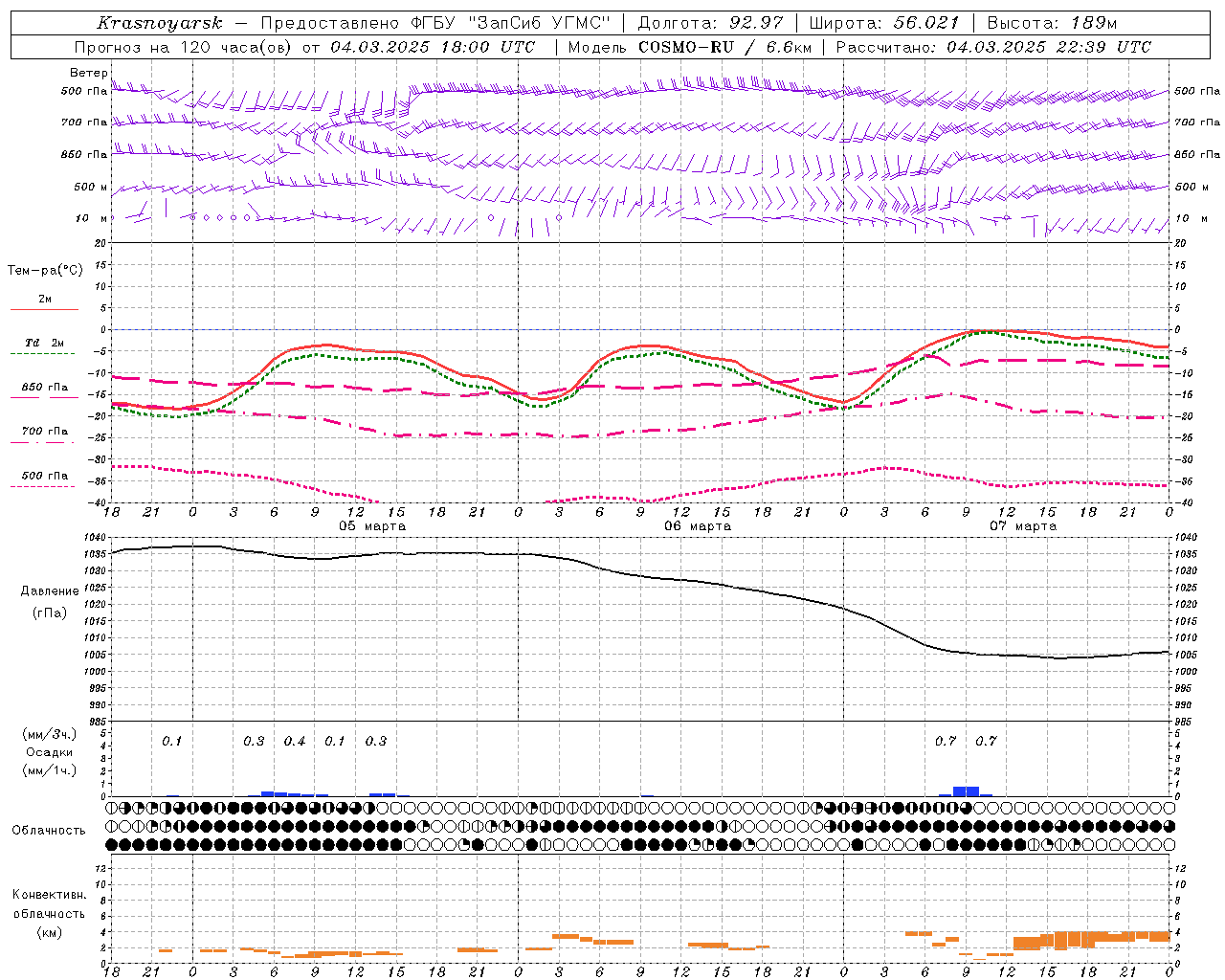This screenshot has width=1225, height=980.
Task: Click the '(км)' convective height unit label
Action: [x=50, y=932]
